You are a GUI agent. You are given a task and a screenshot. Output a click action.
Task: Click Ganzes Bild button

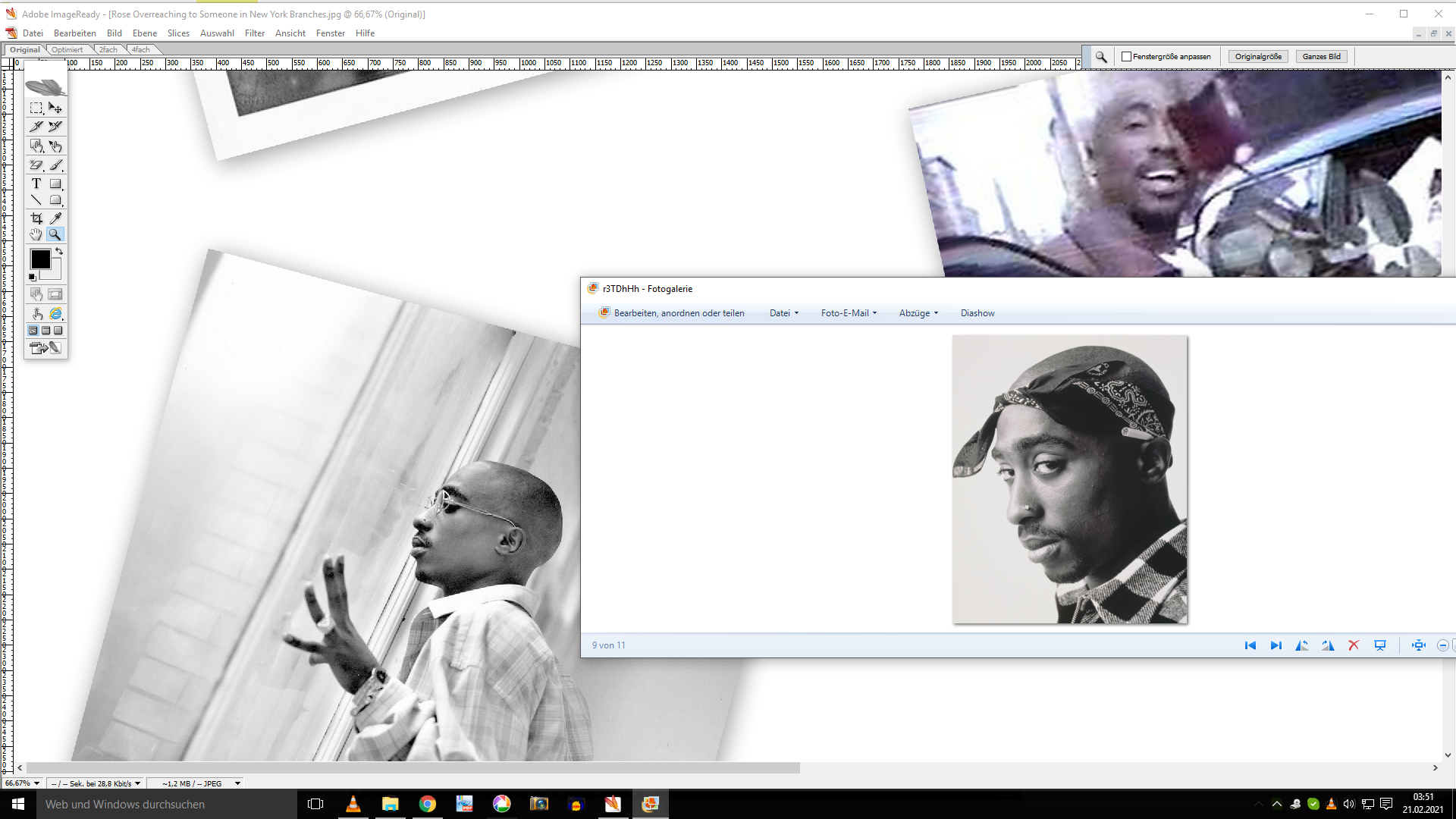1322,57
